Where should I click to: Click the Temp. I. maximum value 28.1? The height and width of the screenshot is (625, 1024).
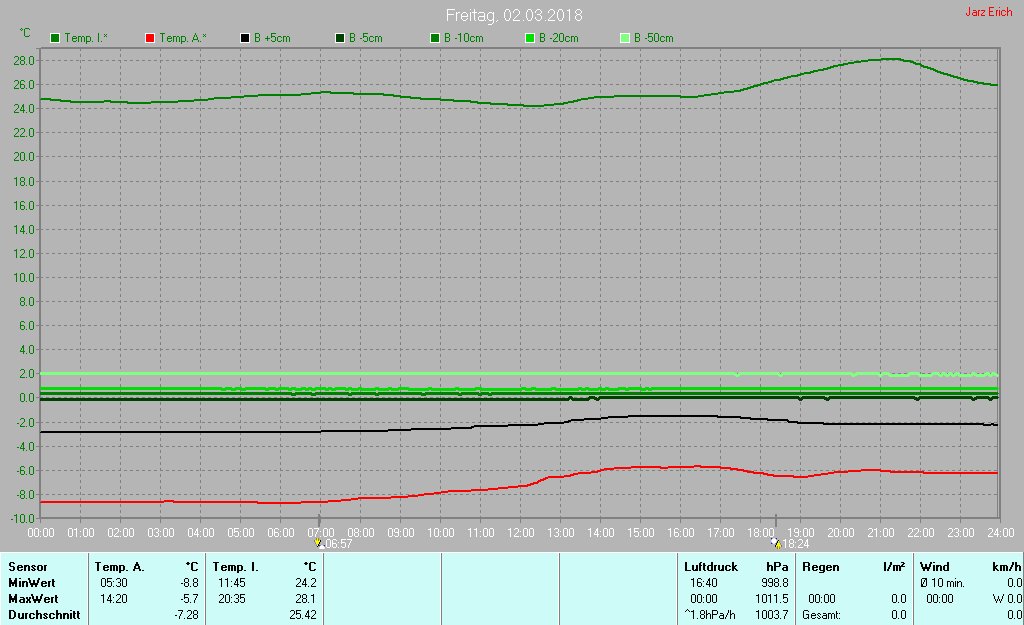coord(306,599)
